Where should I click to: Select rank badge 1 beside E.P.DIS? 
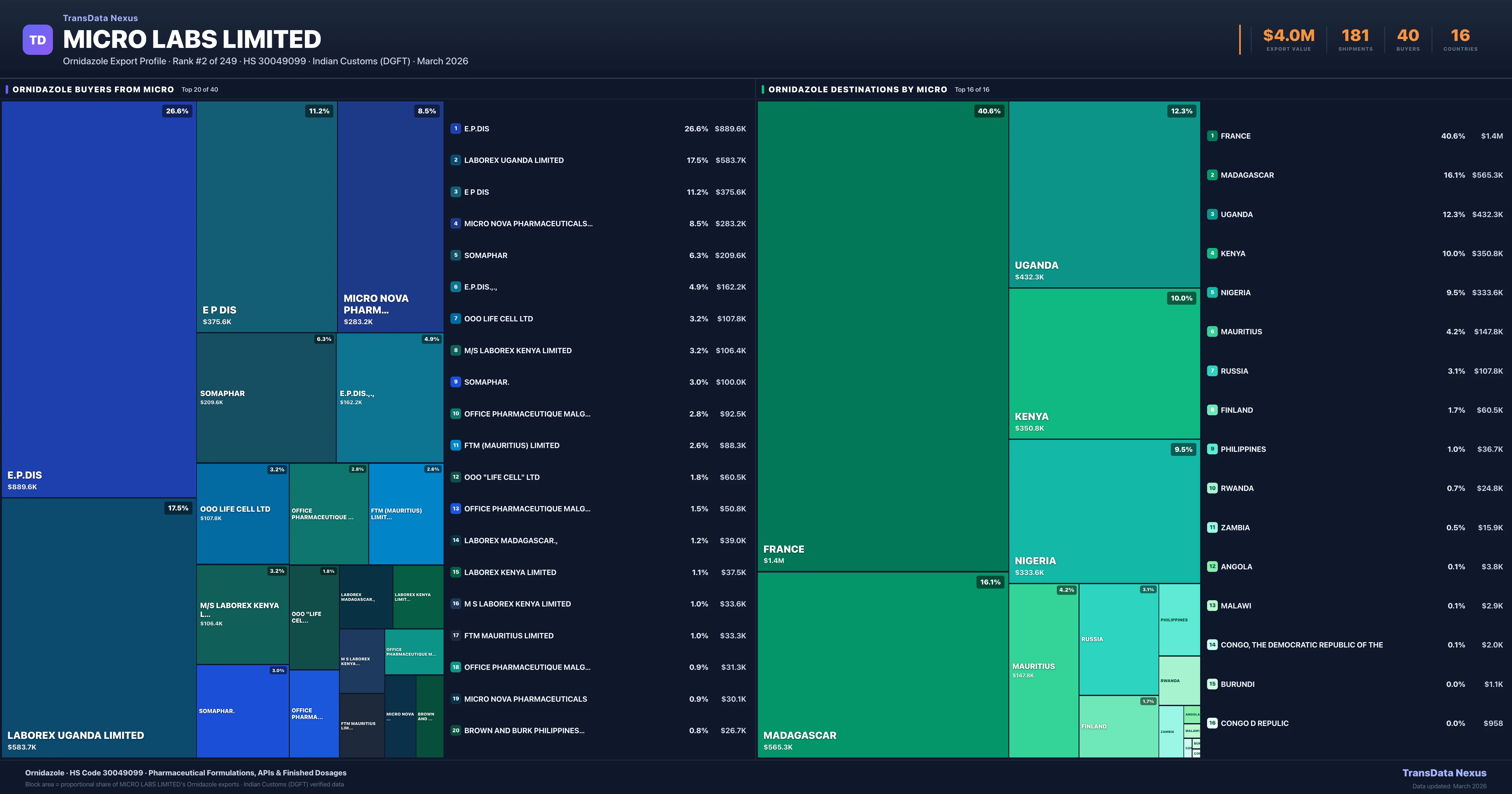click(x=455, y=129)
